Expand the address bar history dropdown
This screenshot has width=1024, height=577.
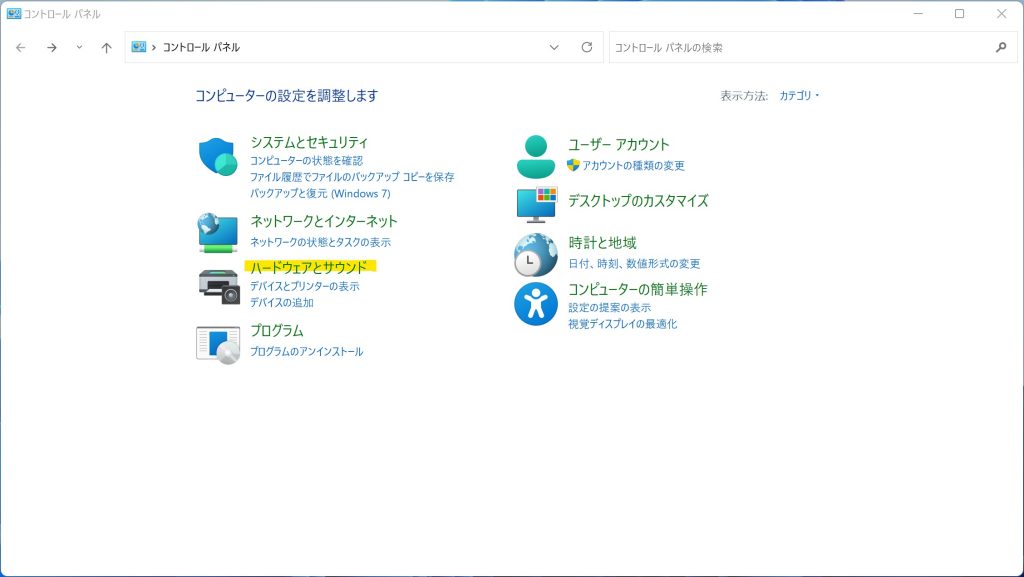(x=554, y=47)
